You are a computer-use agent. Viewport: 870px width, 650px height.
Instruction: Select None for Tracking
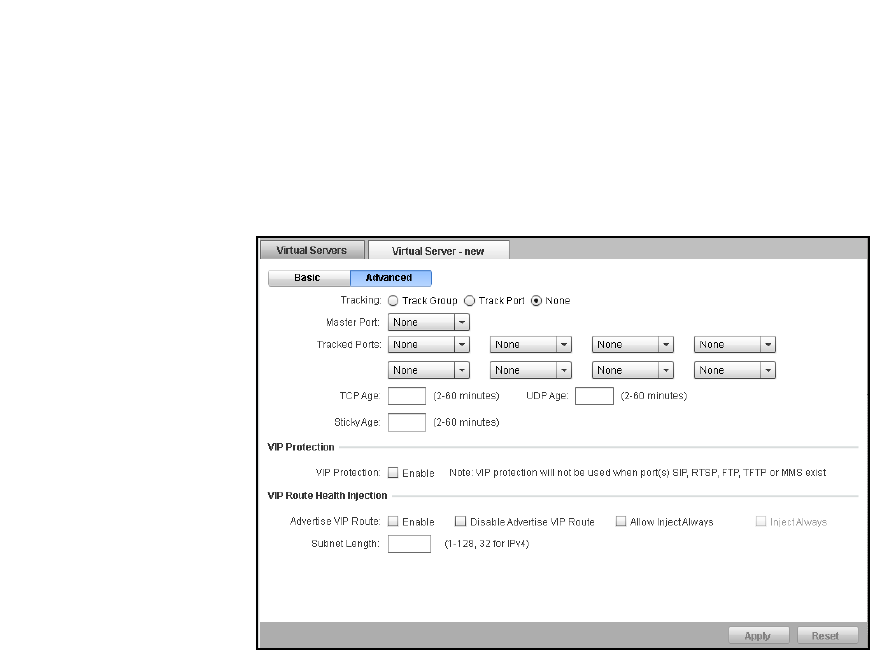(537, 300)
